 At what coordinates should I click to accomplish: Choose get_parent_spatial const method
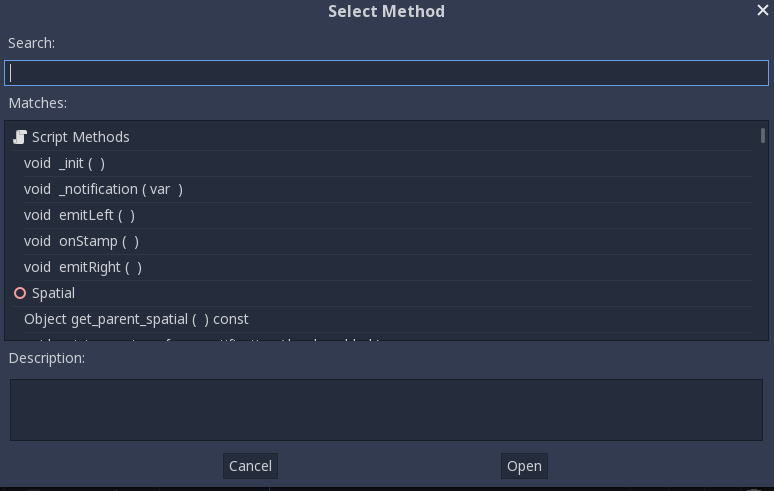tap(383, 319)
